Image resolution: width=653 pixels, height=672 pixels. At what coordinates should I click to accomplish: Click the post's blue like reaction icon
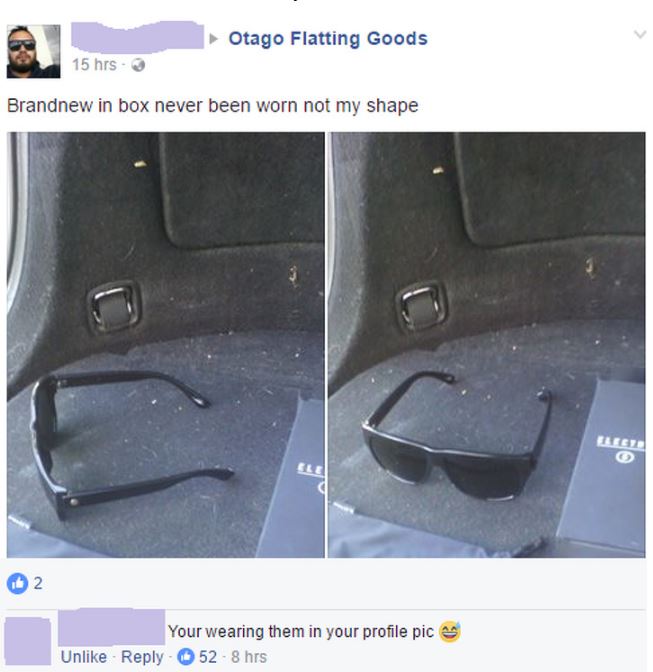18,583
